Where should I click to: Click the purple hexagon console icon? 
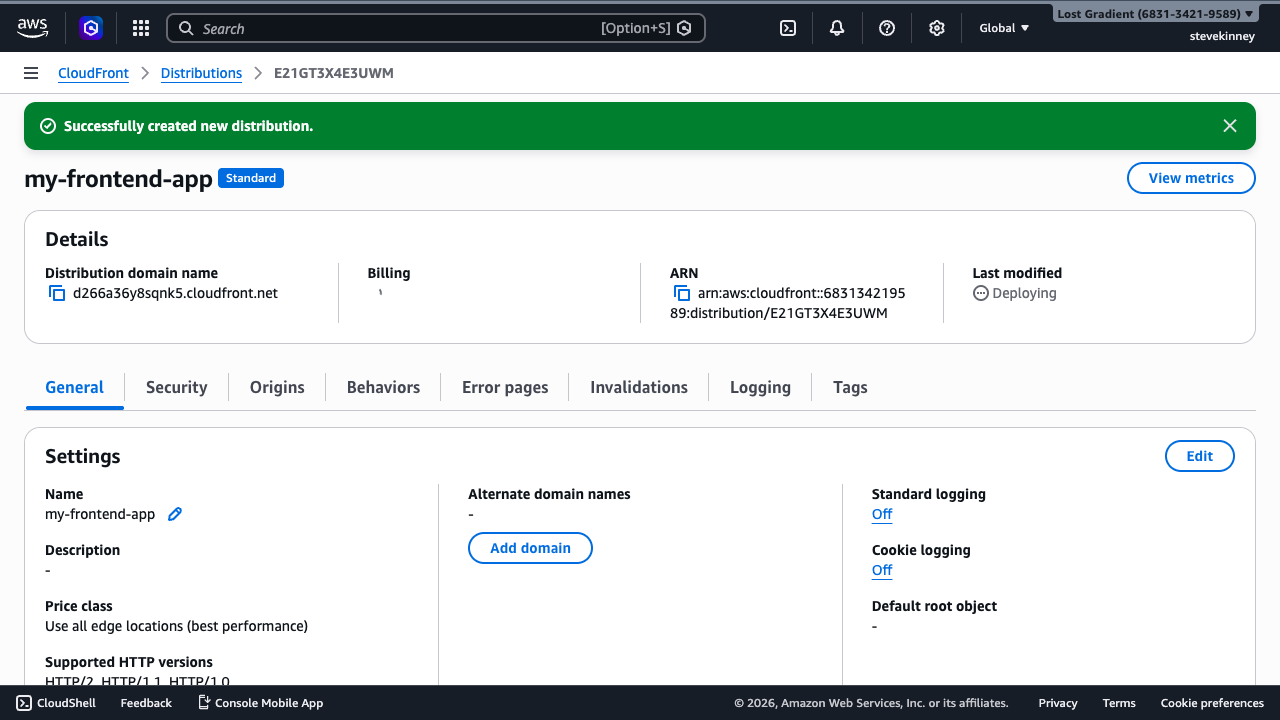[91, 28]
